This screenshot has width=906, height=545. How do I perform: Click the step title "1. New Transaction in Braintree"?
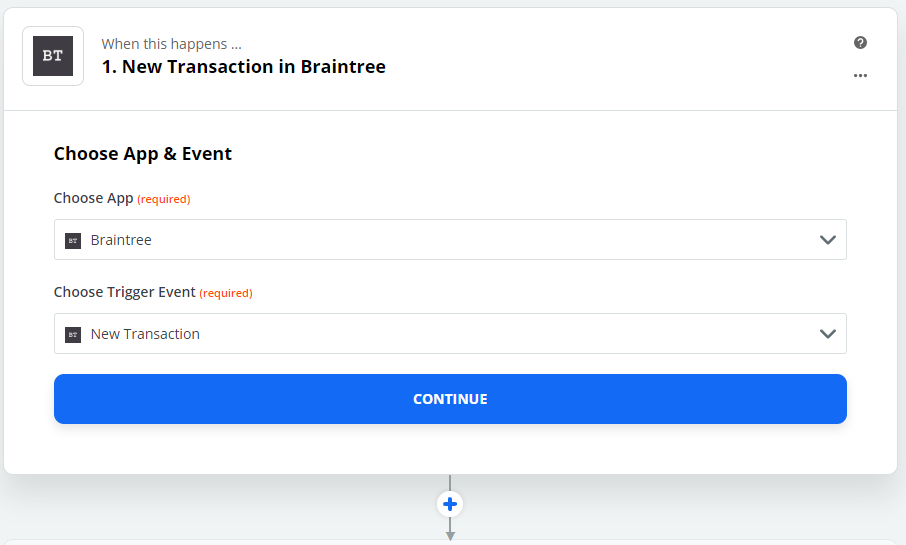[243, 67]
